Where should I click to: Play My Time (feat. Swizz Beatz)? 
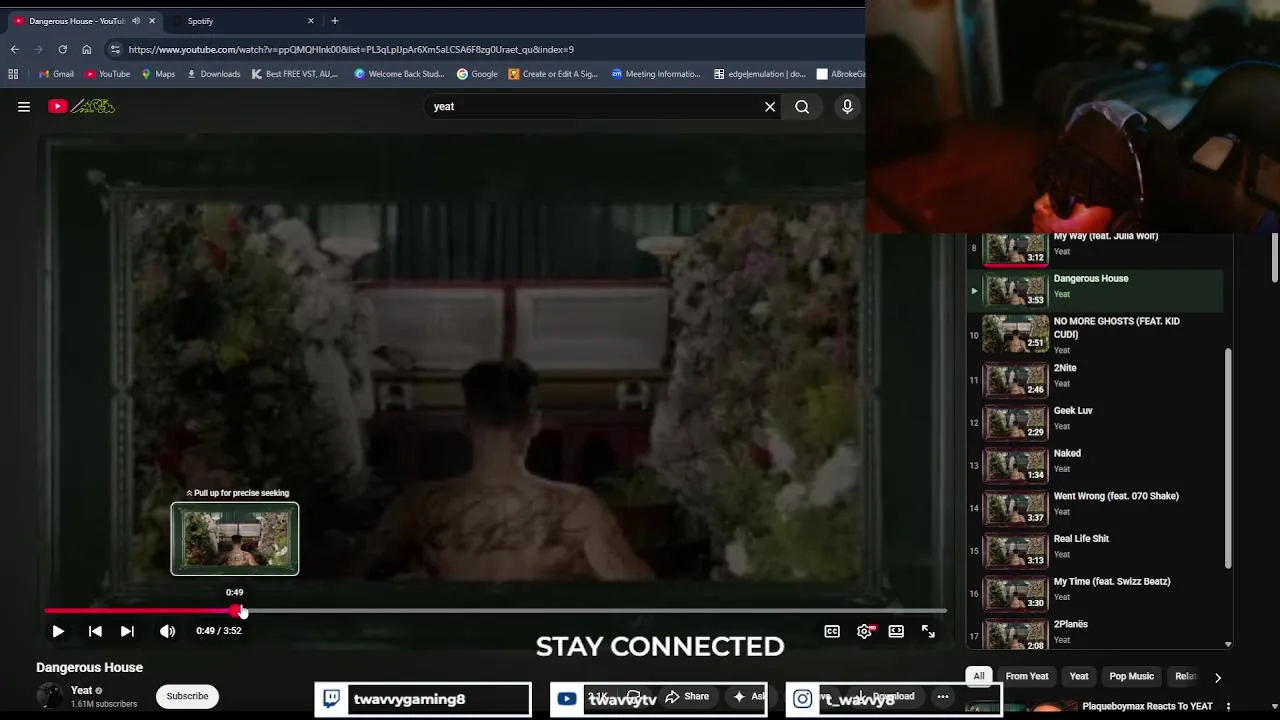pos(1095,592)
